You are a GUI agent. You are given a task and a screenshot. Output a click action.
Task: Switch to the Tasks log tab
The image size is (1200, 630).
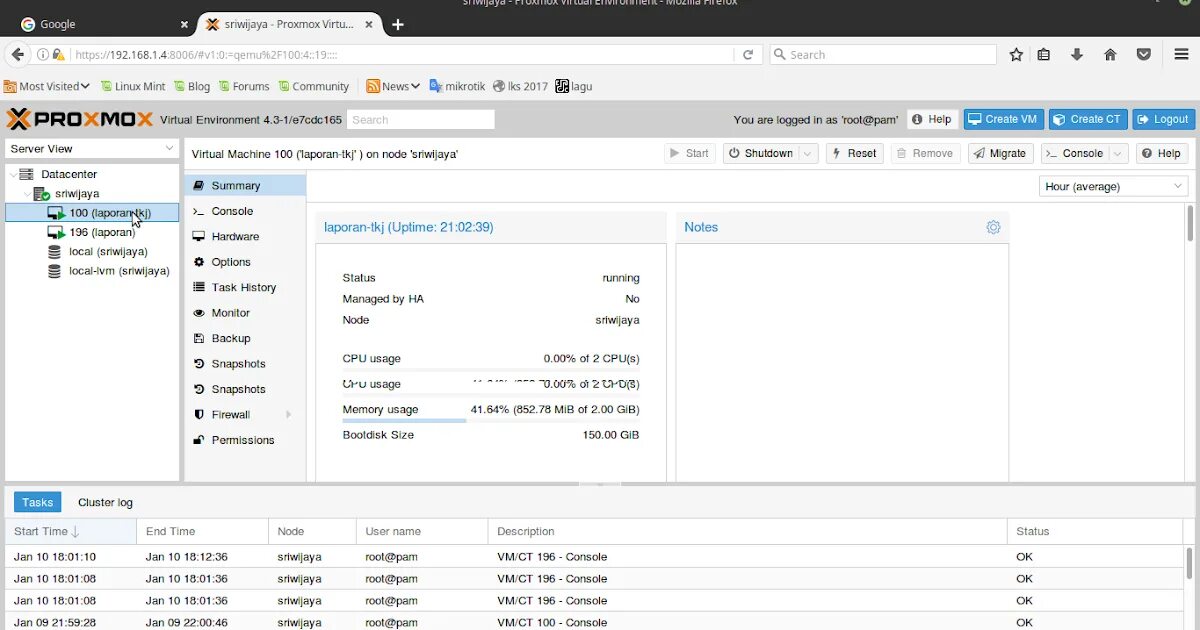pyautogui.click(x=38, y=502)
